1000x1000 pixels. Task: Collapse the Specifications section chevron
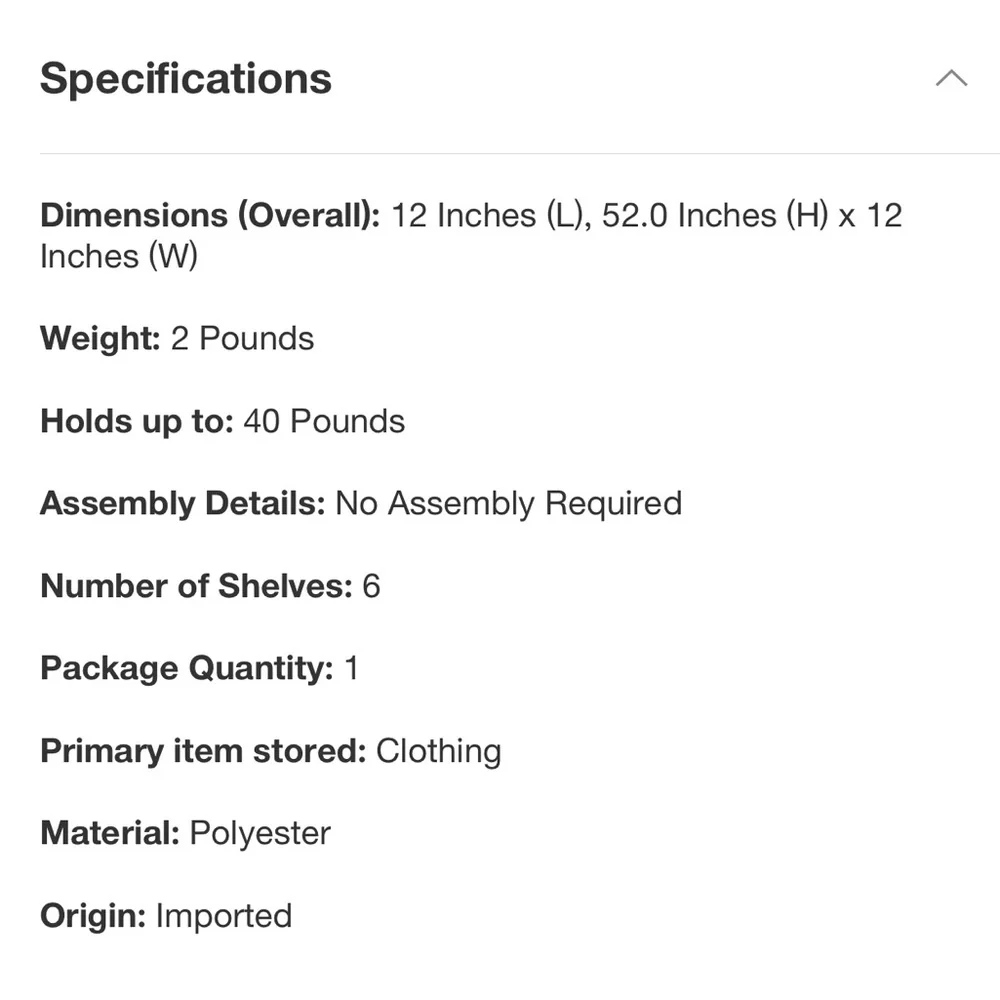click(951, 78)
